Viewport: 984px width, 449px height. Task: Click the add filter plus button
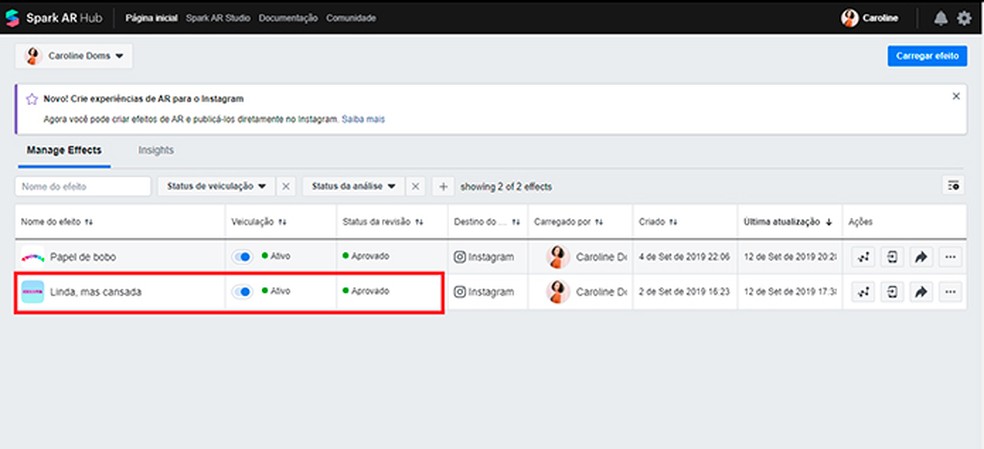(x=443, y=187)
